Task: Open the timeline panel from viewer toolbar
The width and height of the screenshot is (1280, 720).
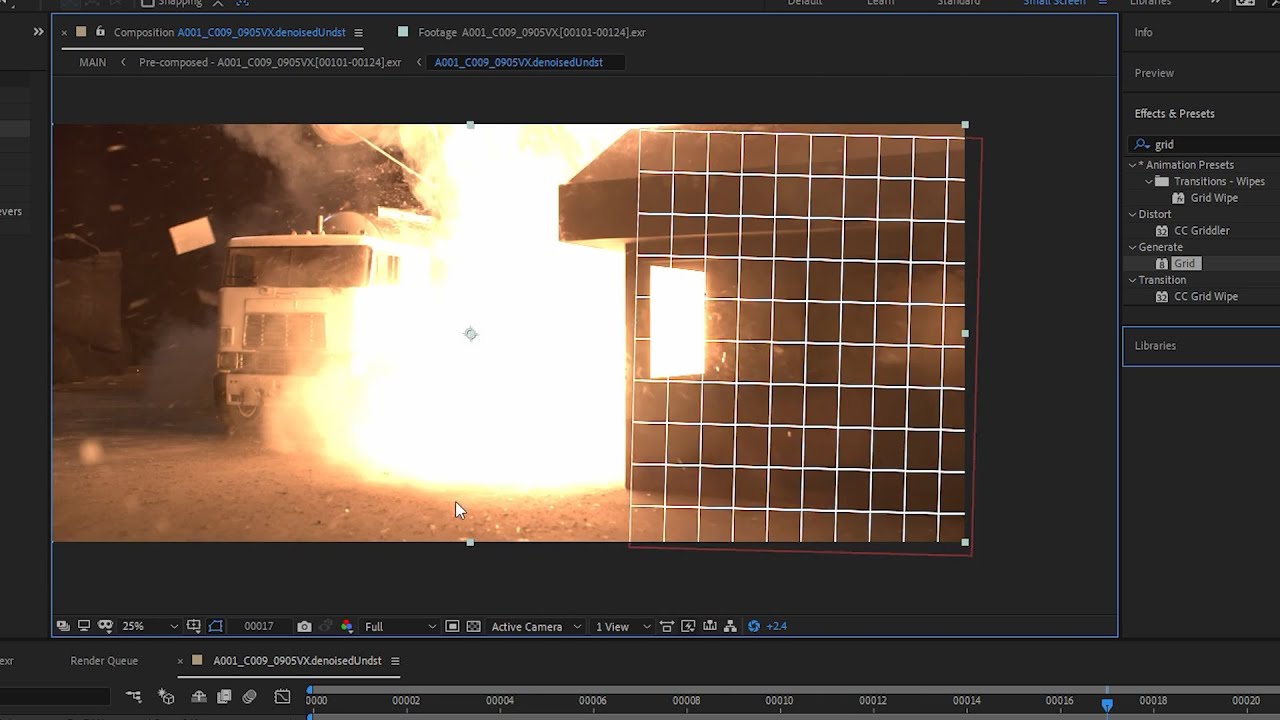Action: click(710, 626)
